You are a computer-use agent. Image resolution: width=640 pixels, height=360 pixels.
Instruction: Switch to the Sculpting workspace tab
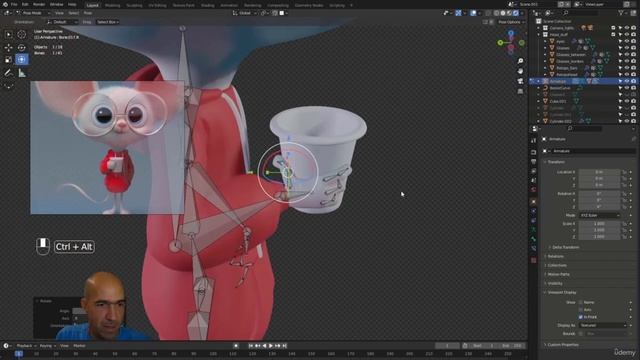click(134, 5)
